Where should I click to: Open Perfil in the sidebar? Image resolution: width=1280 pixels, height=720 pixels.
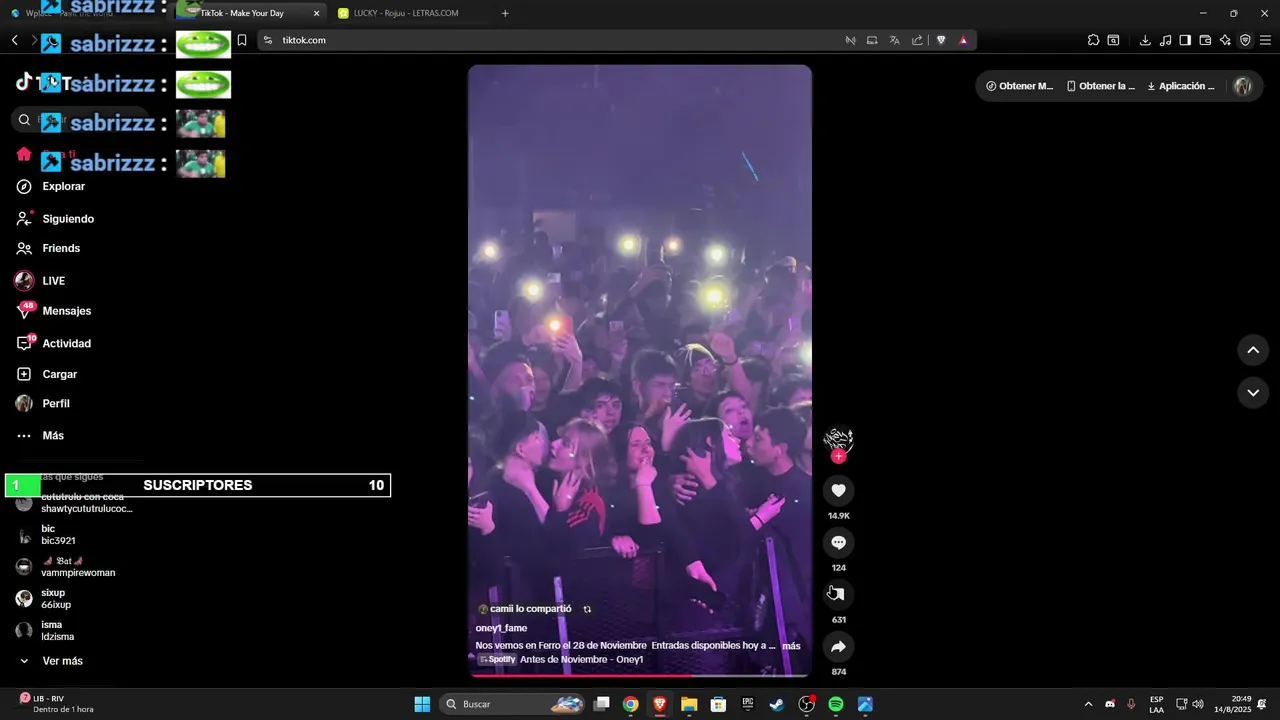tap(43, 404)
